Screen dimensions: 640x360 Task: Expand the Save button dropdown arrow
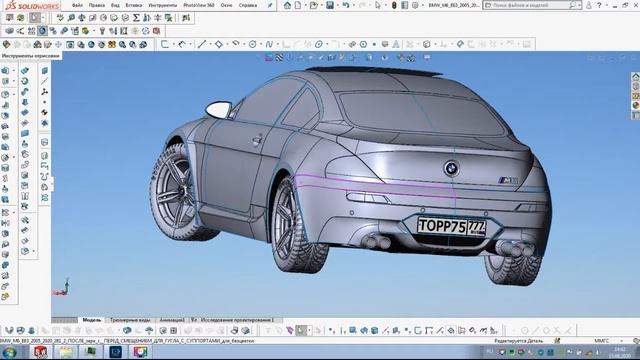[x=337, y=5]
